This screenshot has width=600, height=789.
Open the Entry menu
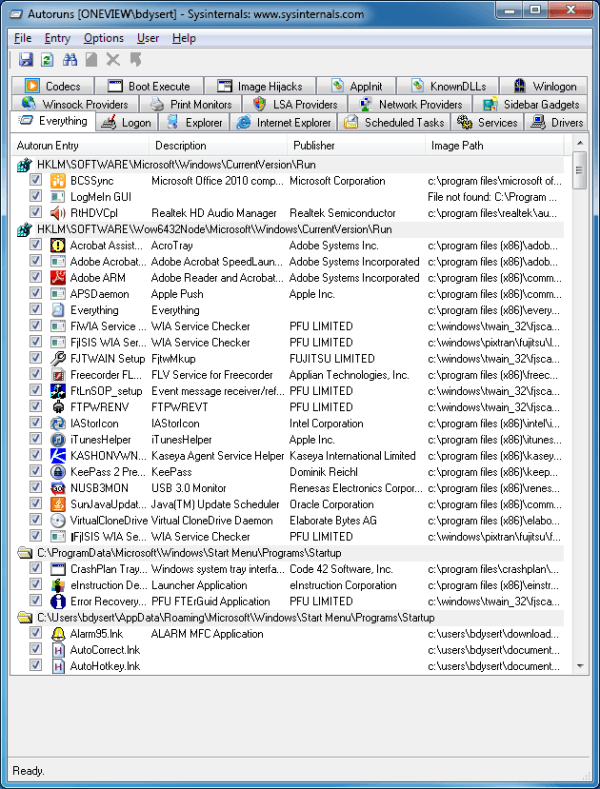pos(57,38)
